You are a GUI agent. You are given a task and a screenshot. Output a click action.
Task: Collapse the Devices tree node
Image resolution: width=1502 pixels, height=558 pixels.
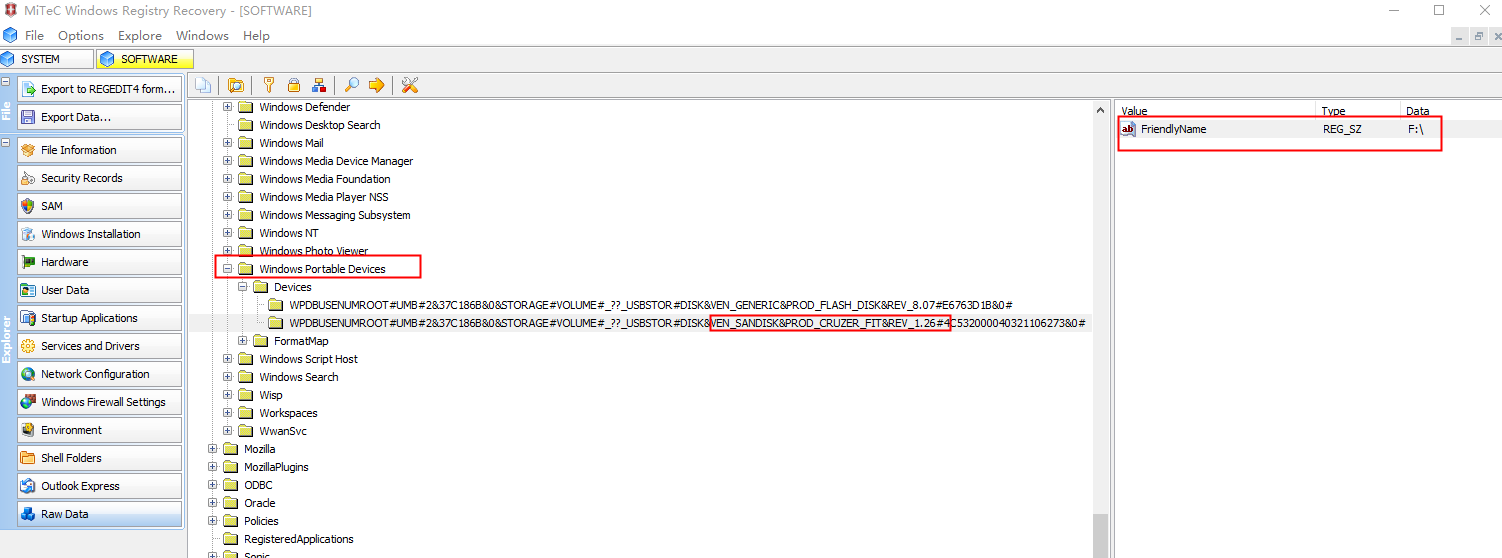click(242, 287)
